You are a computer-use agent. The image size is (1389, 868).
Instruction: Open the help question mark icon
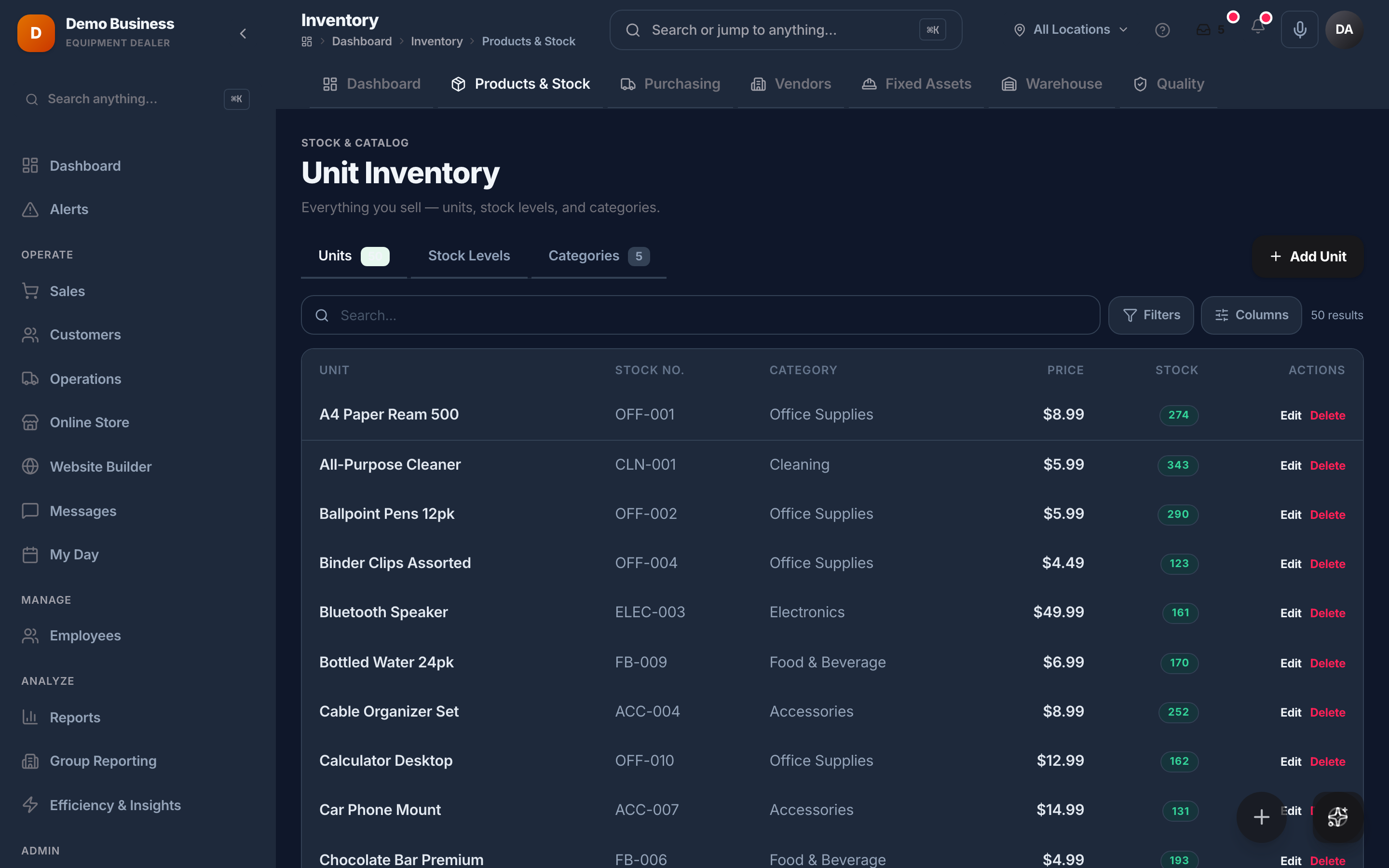(1162, 30)
